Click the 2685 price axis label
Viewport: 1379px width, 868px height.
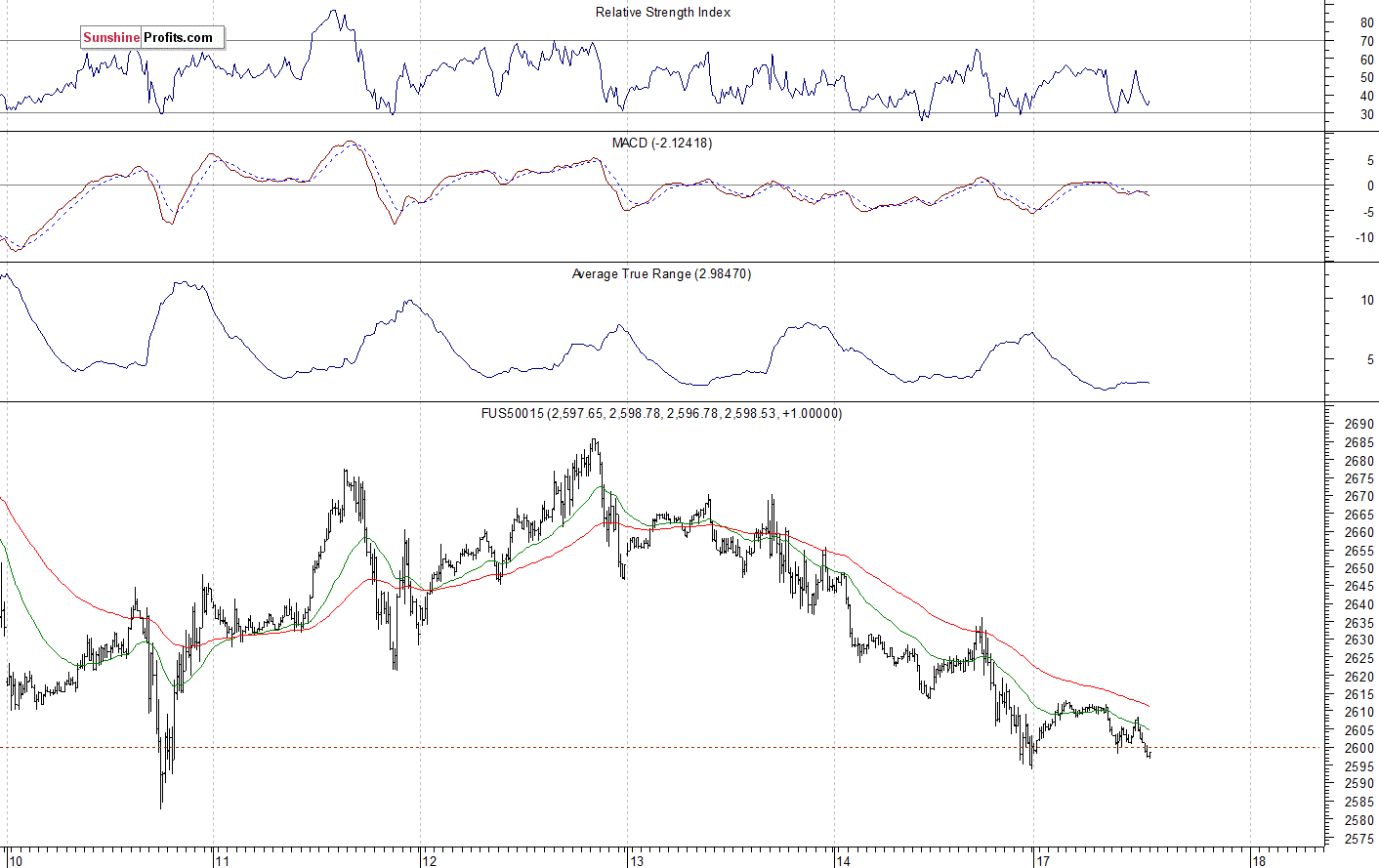[1358, 443]
